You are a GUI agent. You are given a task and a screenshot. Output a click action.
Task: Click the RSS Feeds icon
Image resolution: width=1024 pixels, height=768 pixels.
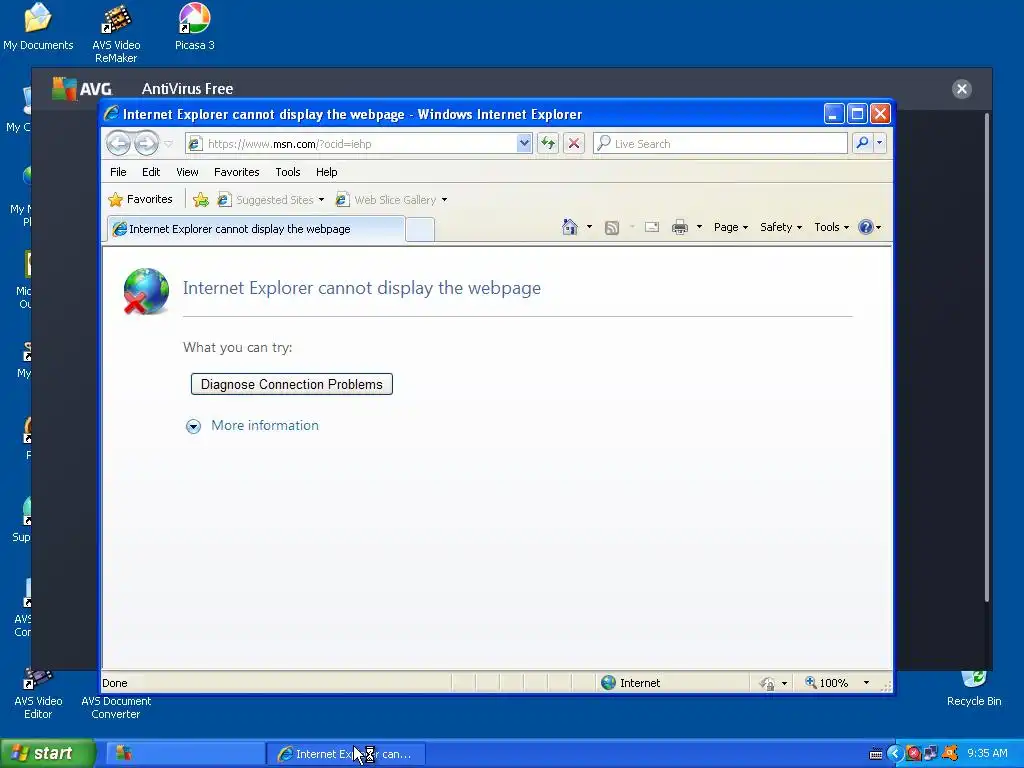(x=612, y=227)
